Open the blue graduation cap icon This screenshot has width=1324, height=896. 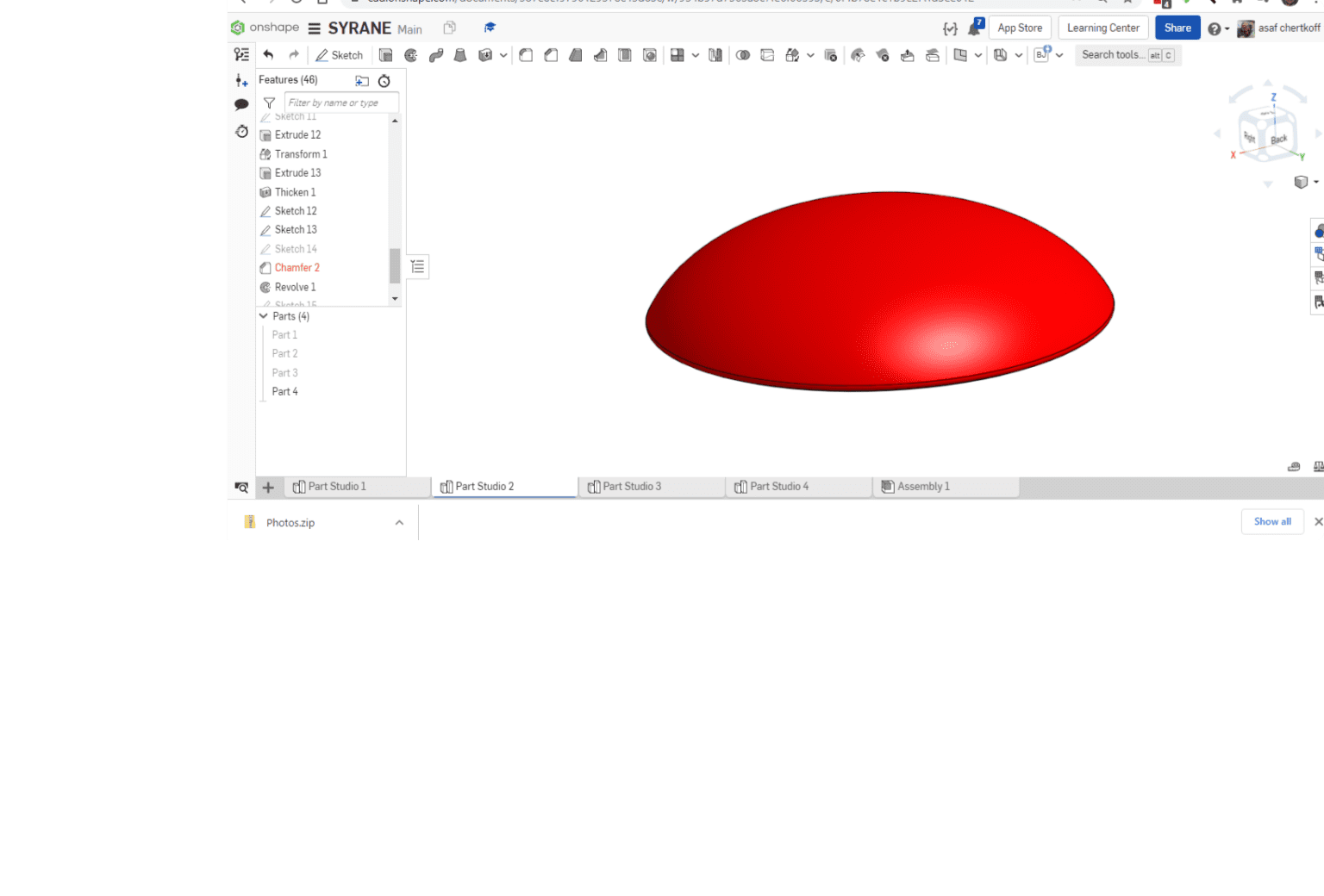[490, 28]
